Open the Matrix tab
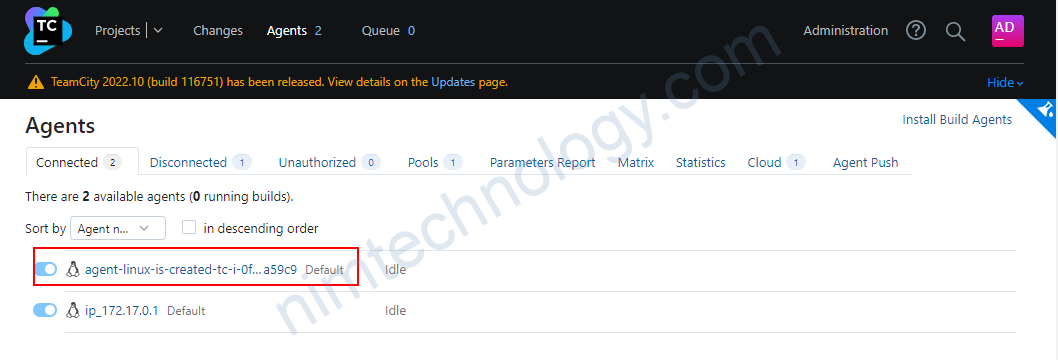The image size is (1058, 360). pos(636,162)
